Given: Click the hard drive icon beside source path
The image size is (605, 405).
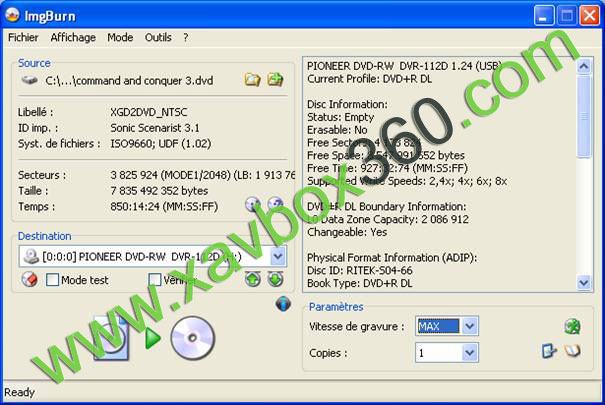Looking at the screenshot, I should coord(29,80).
